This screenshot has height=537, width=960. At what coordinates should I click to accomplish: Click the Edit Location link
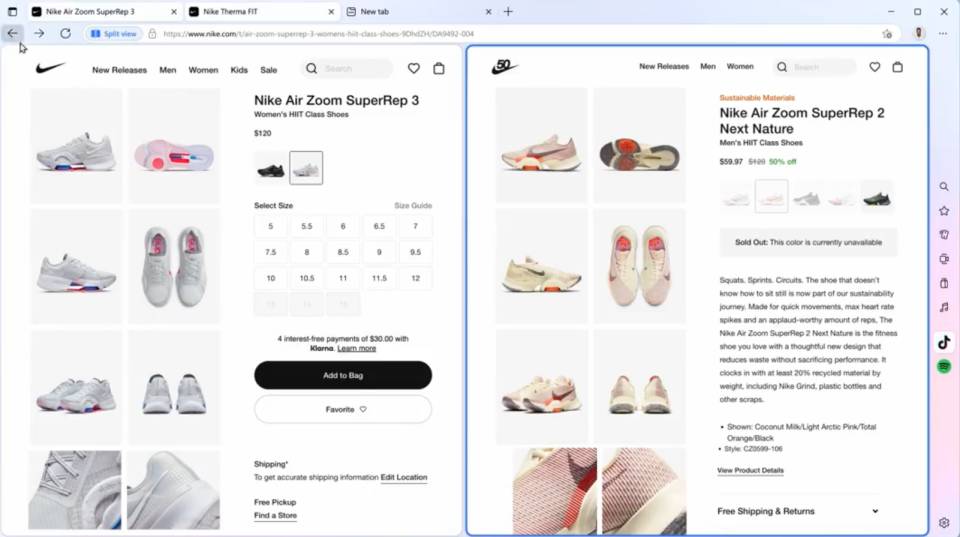pos(404,477)
